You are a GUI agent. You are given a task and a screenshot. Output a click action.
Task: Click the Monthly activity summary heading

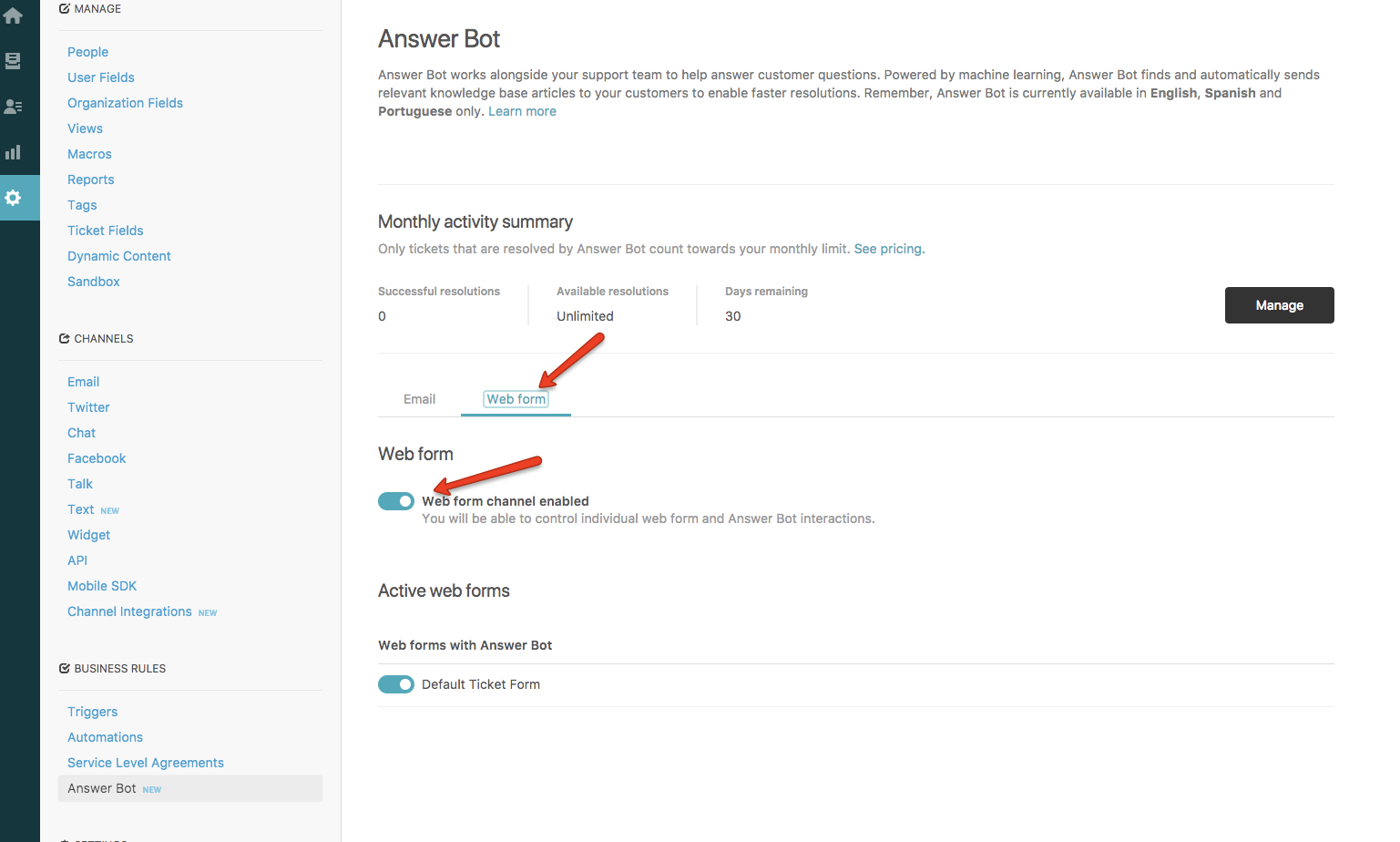coord(475,221)
